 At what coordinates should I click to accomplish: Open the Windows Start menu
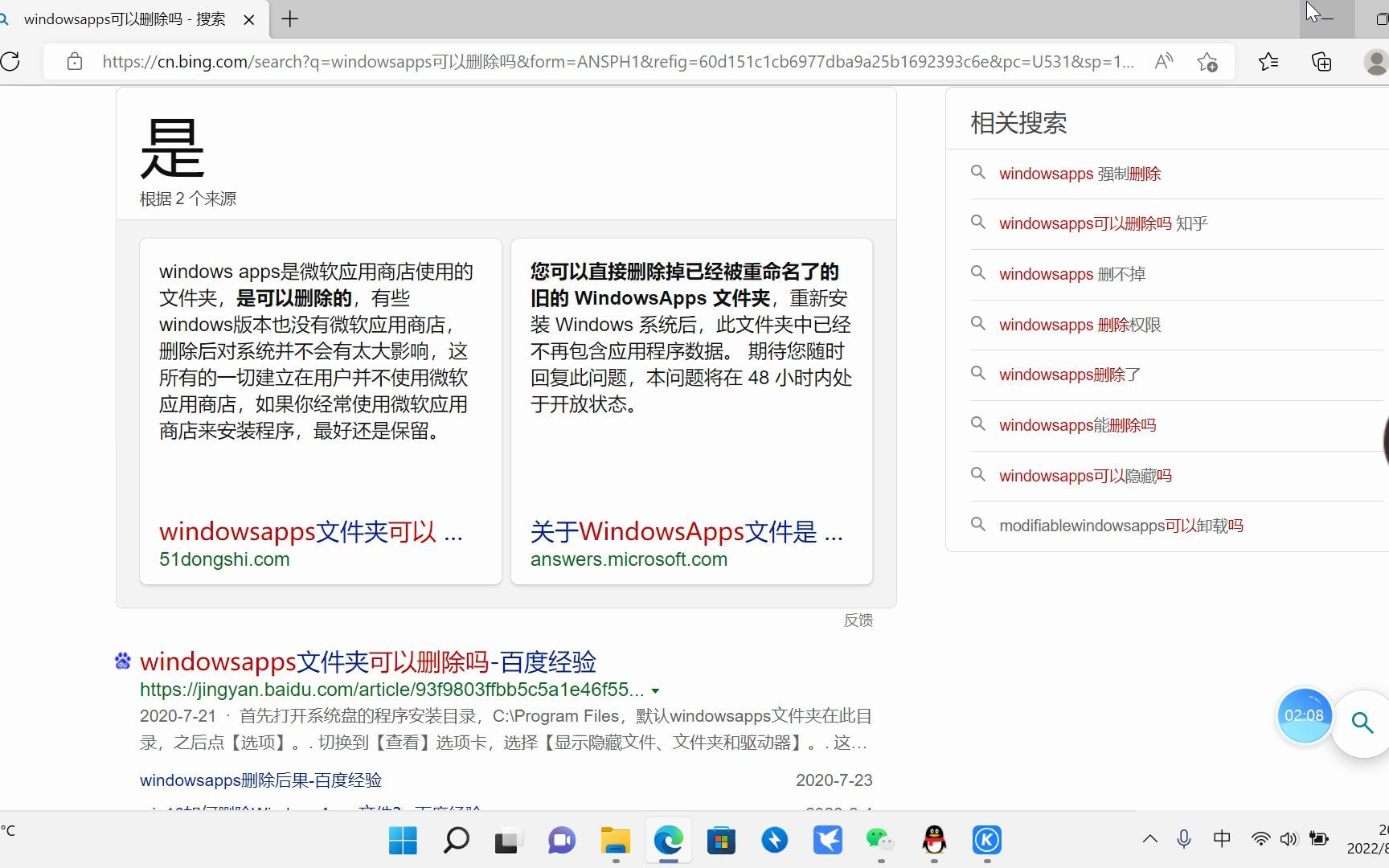click(403, 841)
